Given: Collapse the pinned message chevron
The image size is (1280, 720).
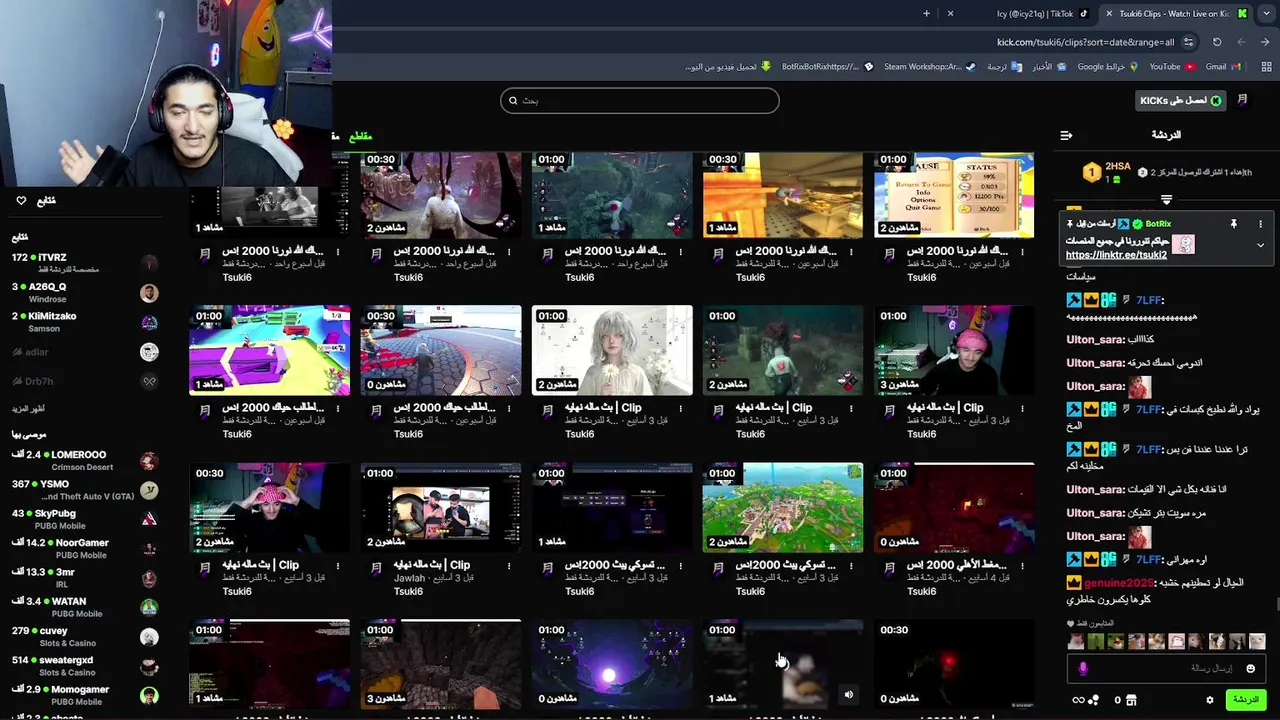Looking at the screenshot, I should (x=1260, y=245).
